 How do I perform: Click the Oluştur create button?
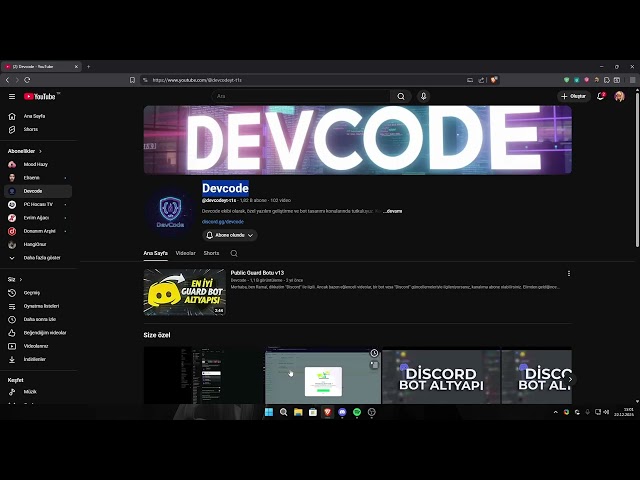click(x=574, y=96)
